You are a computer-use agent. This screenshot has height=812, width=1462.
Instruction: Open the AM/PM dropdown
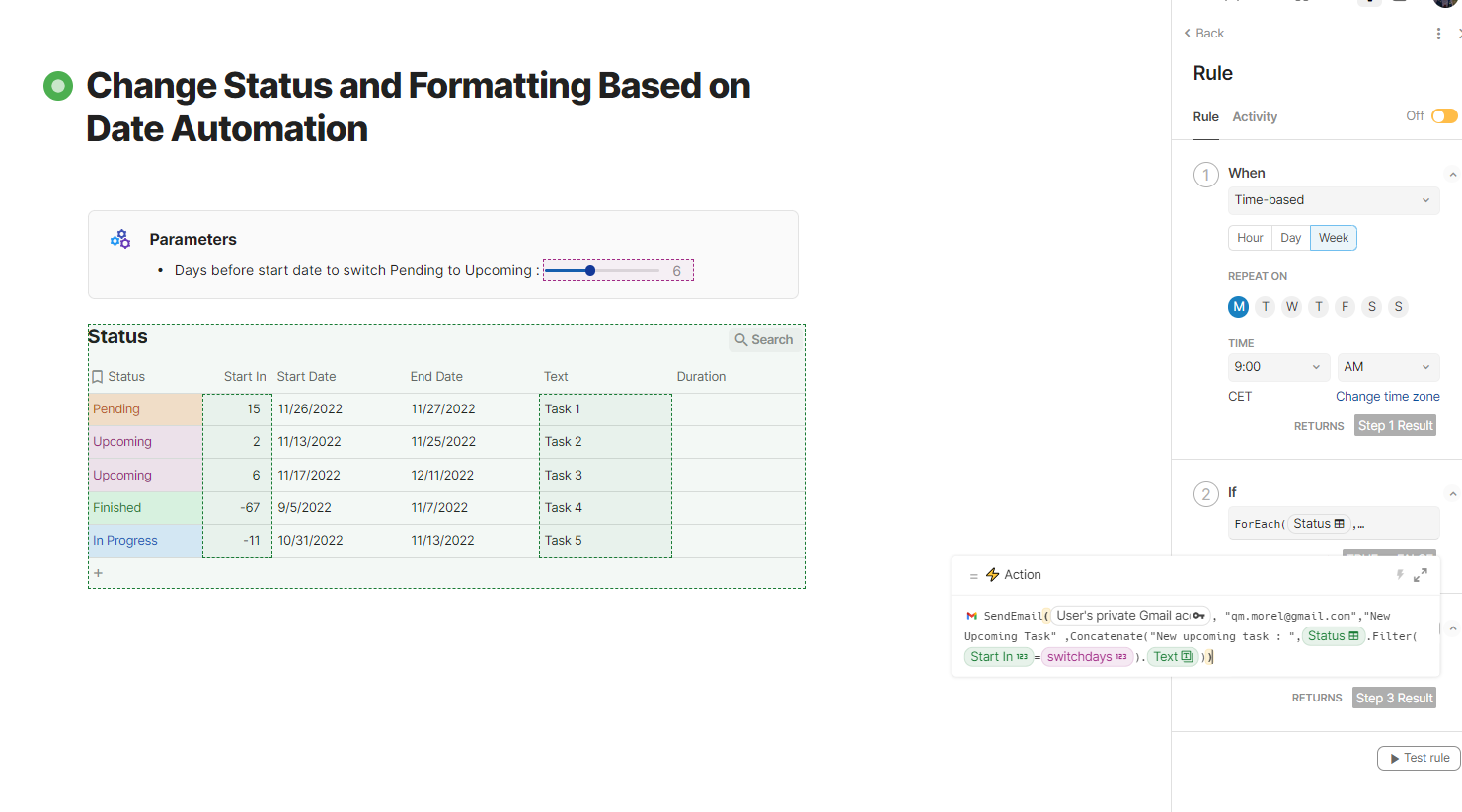tap(1387, 367)
